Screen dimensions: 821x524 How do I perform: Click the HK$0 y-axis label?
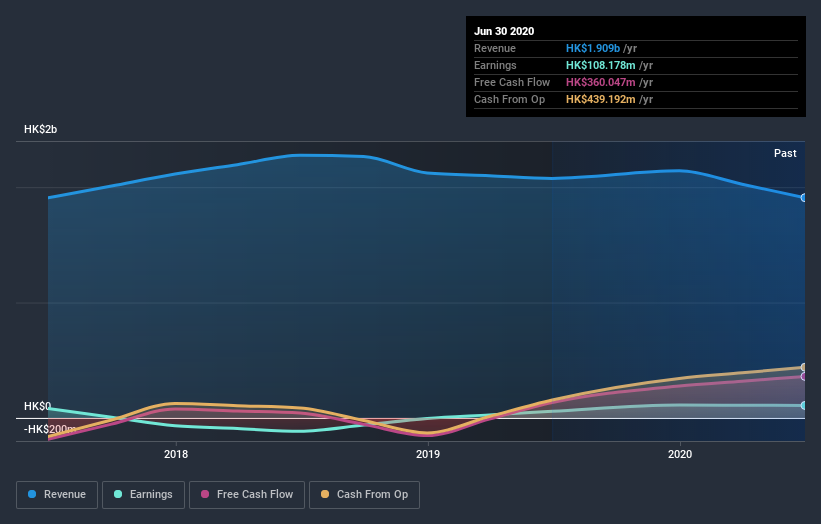(37, 406)
